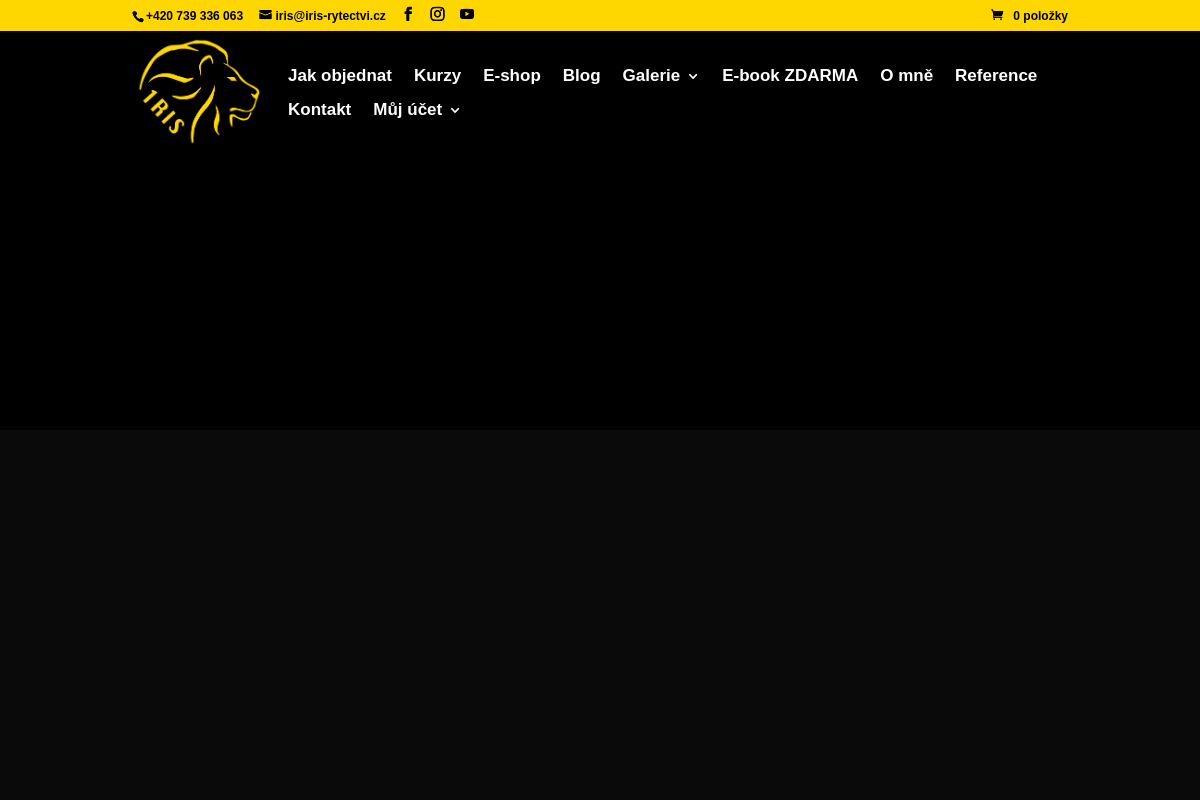This screenshot has height=800, width=1200.
Task: Expand the Můj účet dropdown chevron
Action: point(455,111)
